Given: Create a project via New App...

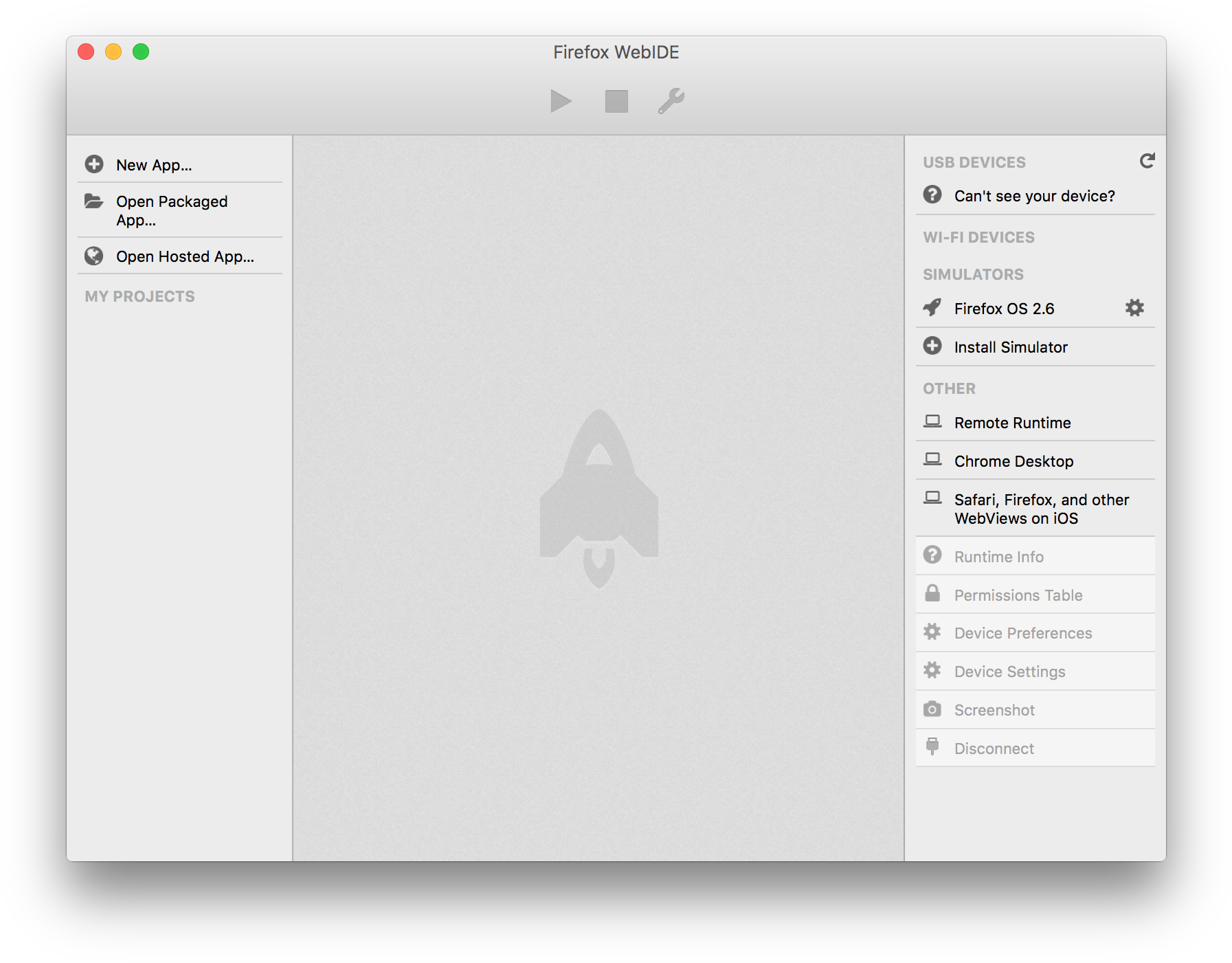Looking at the screenshot, I should click(180, 165).
